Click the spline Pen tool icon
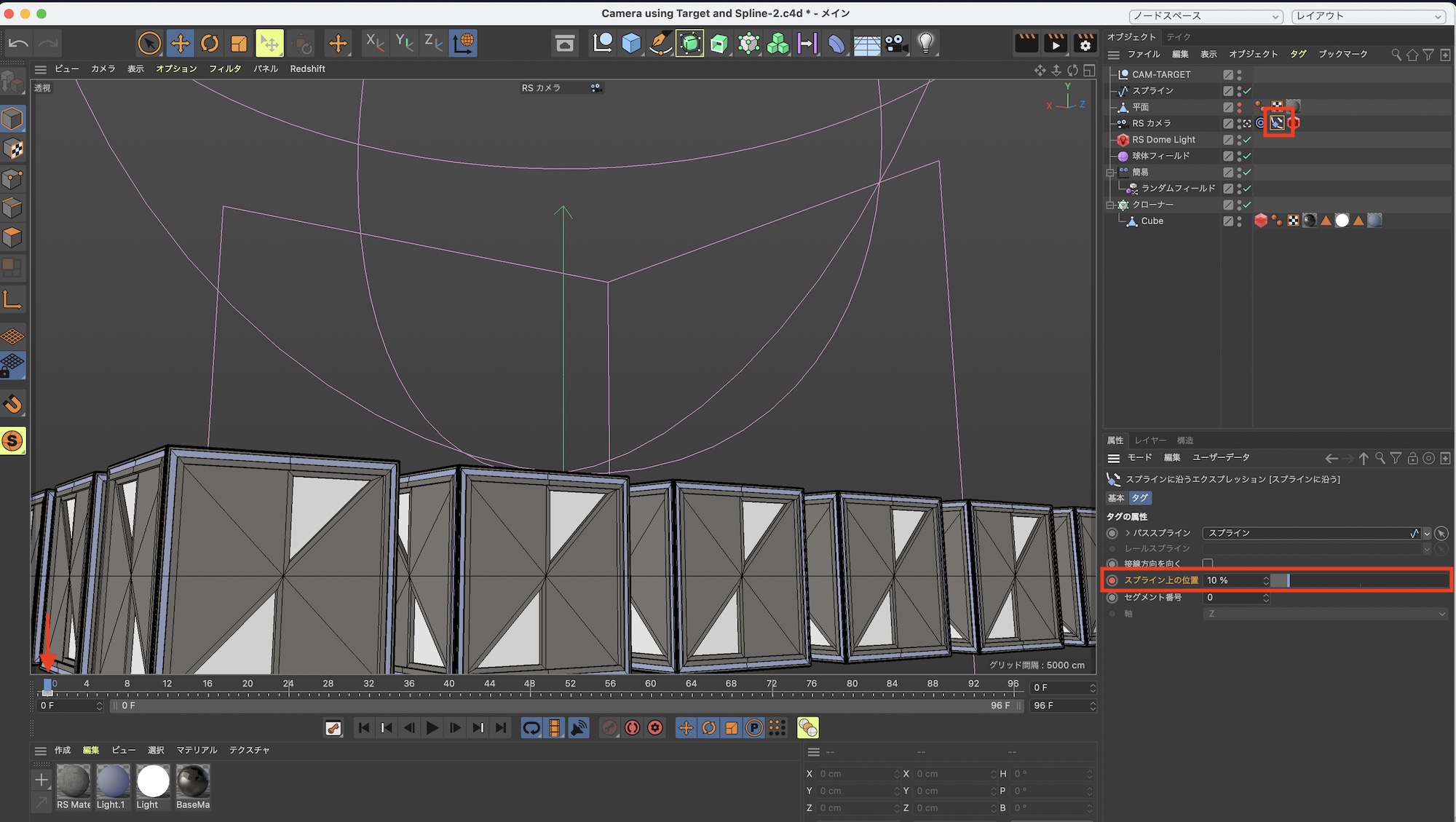The height and width of the screenshot is (822, 1456). pos(660,44)
